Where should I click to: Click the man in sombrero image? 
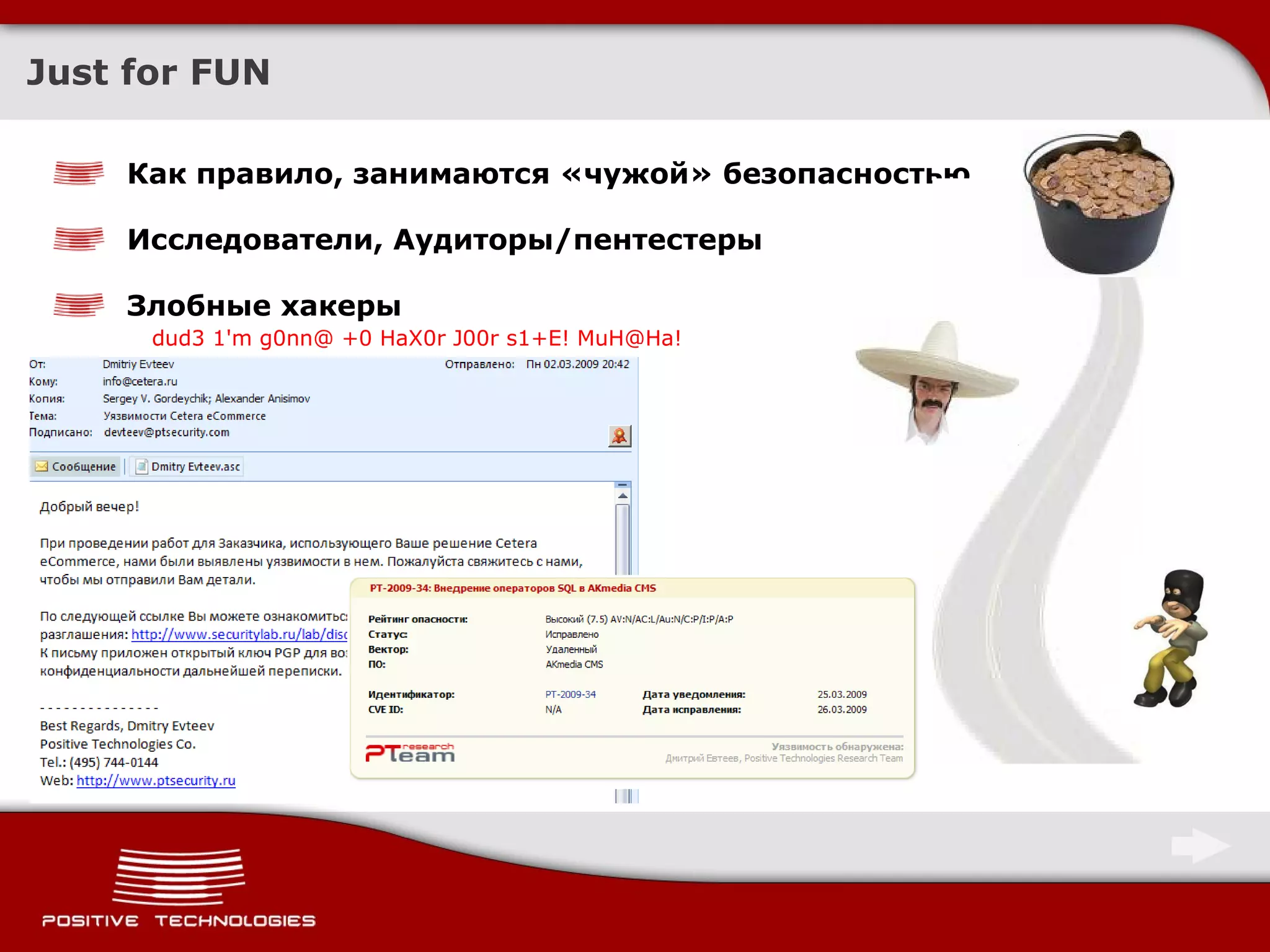pos(936,383)
